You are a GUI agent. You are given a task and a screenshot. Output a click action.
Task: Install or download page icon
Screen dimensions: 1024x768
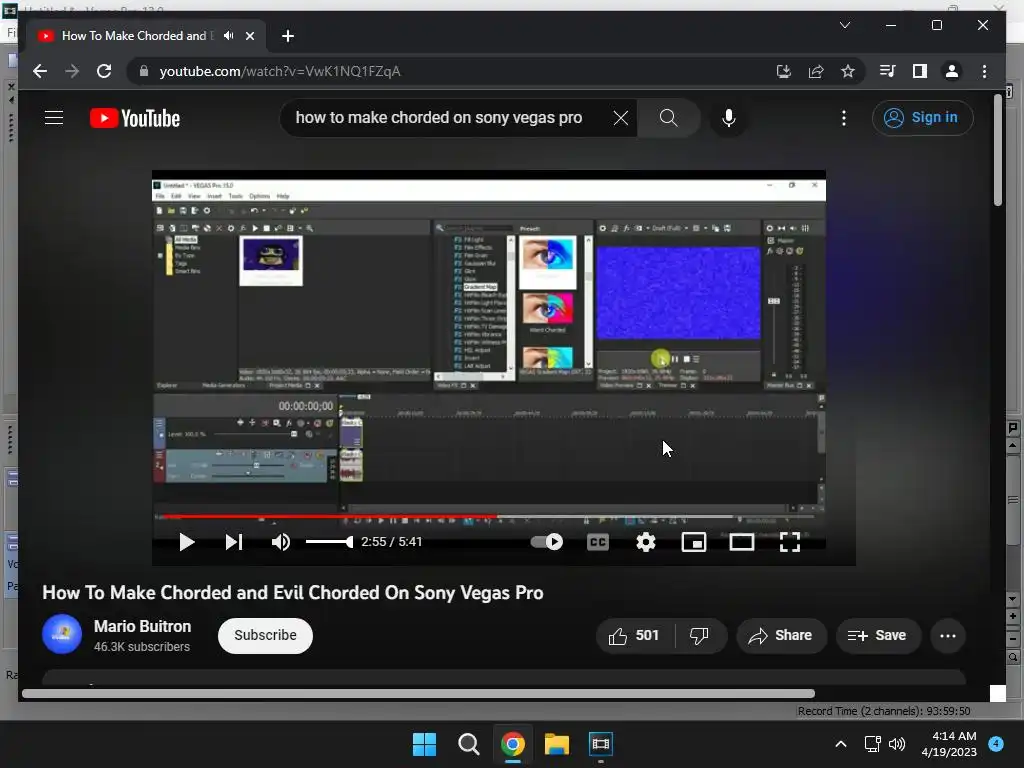tap(784, 71)
